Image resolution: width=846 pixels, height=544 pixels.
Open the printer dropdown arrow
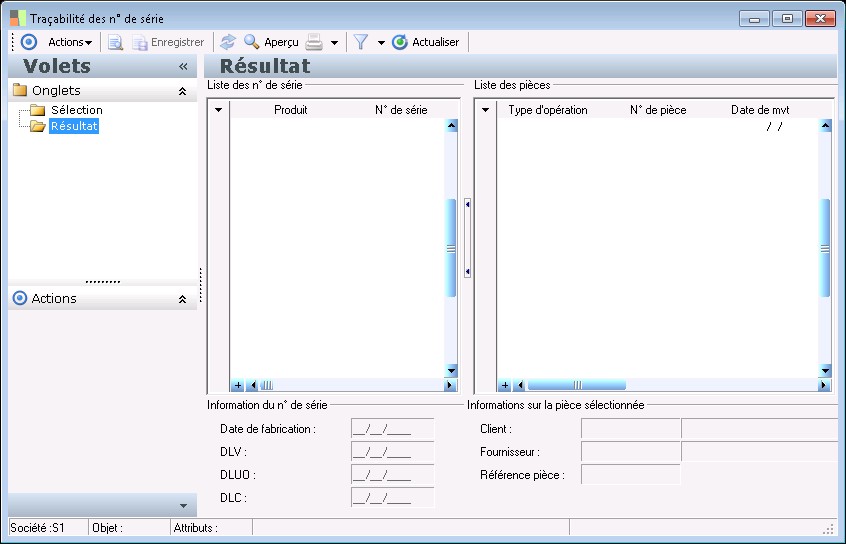[x=335, y=43]
